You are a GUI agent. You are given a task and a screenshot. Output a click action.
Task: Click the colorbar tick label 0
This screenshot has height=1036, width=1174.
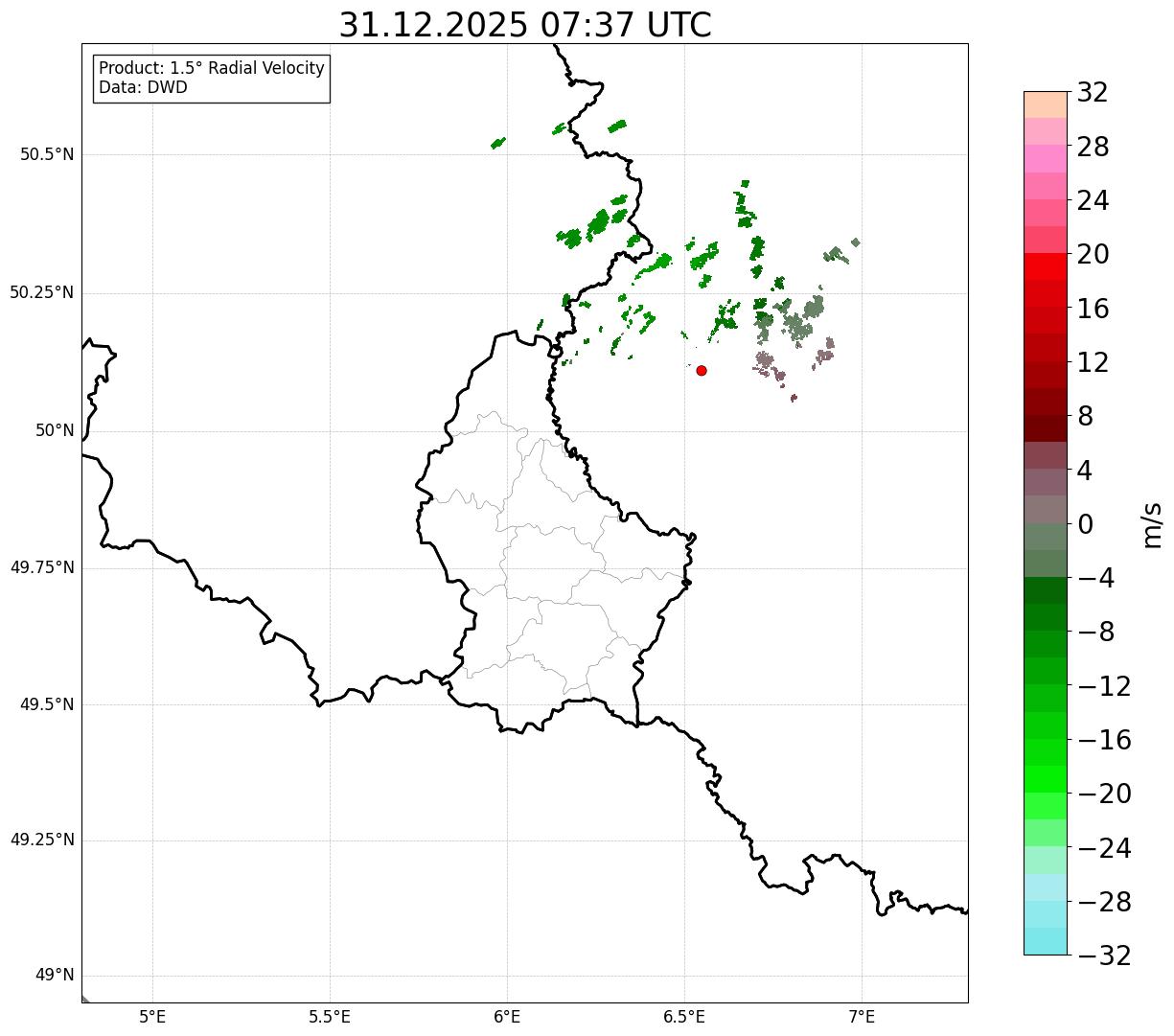pos(1085,524)
